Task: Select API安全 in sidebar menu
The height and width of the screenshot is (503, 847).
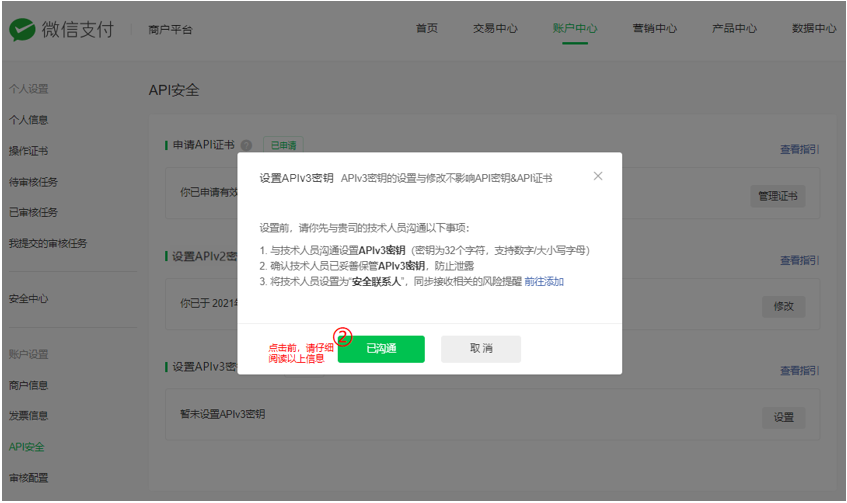Action: pos(27,447)
